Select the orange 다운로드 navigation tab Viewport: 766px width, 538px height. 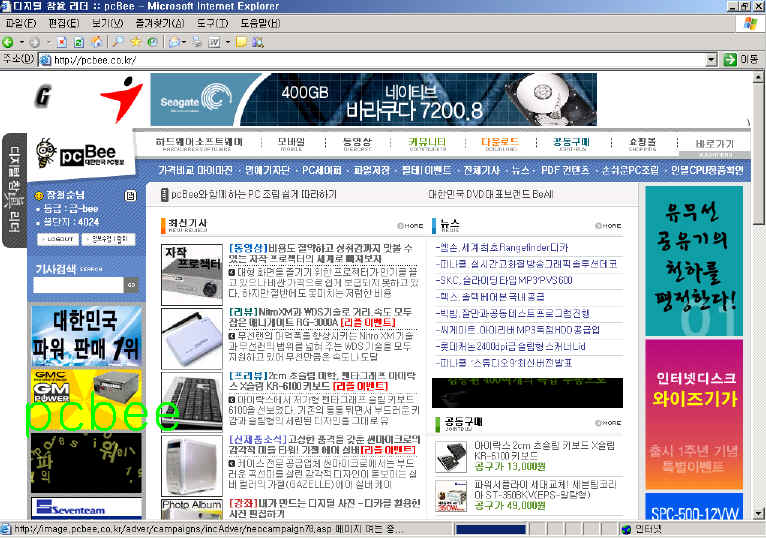tap(499, 144)
